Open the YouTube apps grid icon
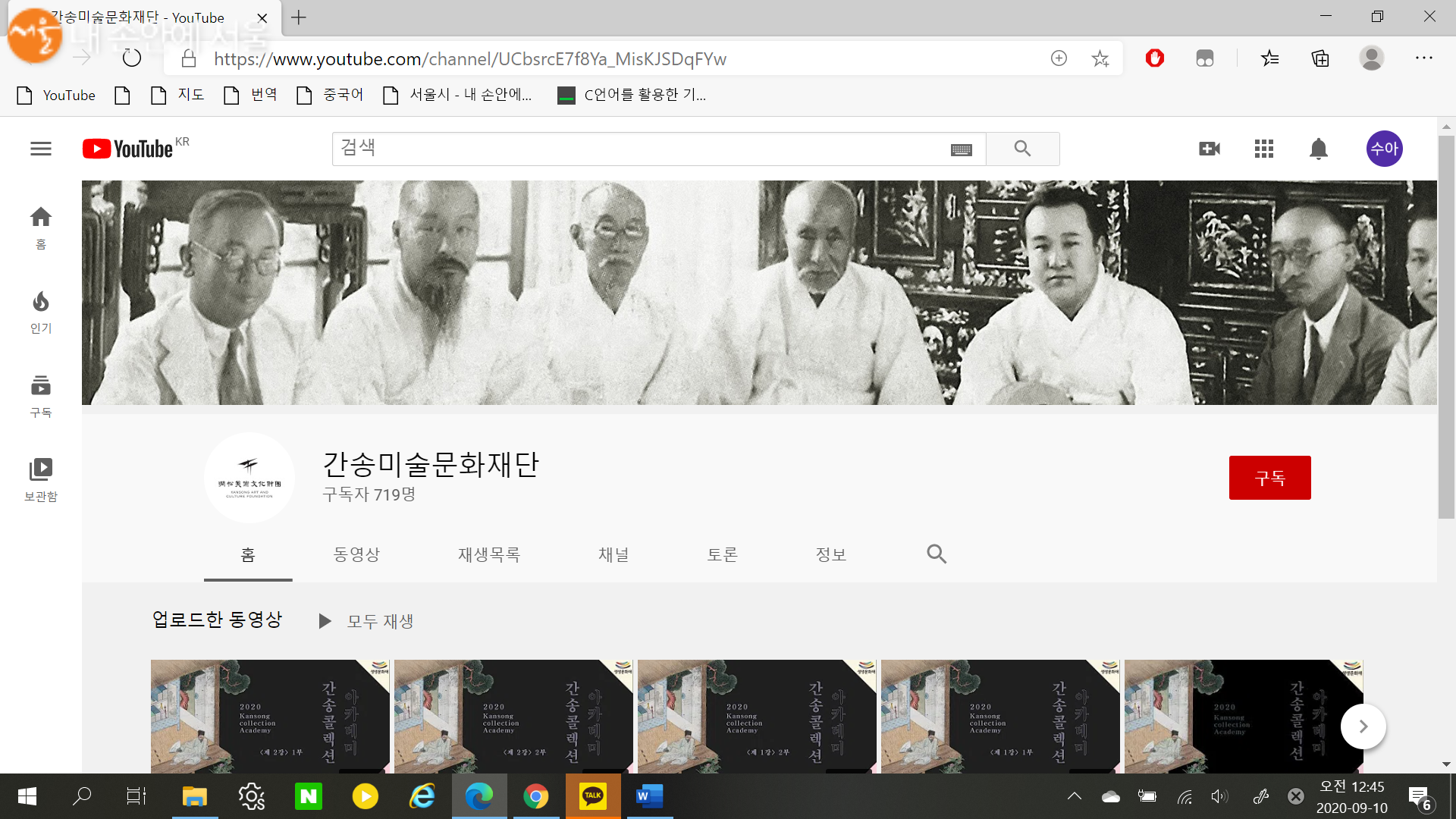This screenshot has height=819, width=1456. coord(1264,149)
